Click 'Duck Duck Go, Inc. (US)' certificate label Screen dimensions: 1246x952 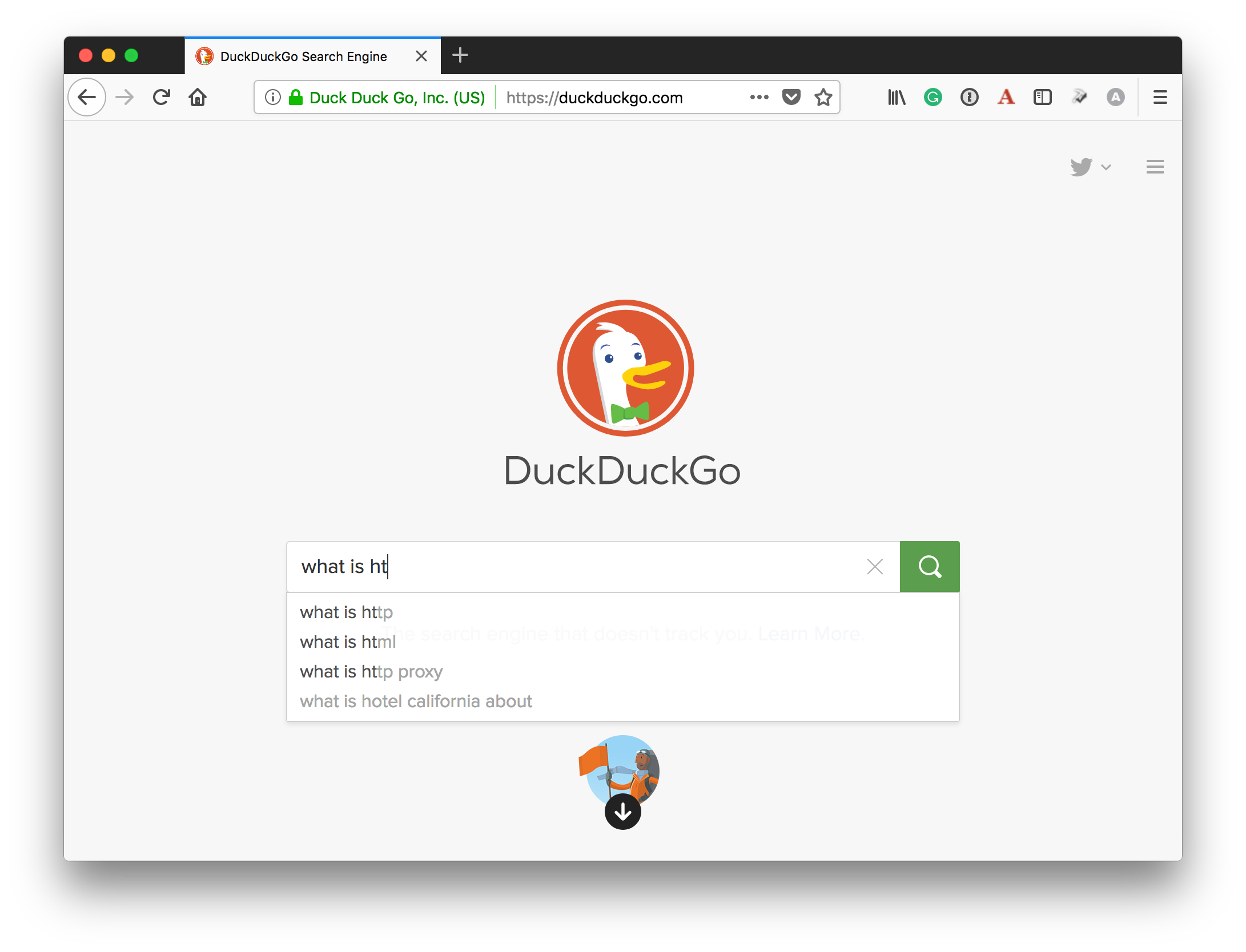tap(397, 98)
